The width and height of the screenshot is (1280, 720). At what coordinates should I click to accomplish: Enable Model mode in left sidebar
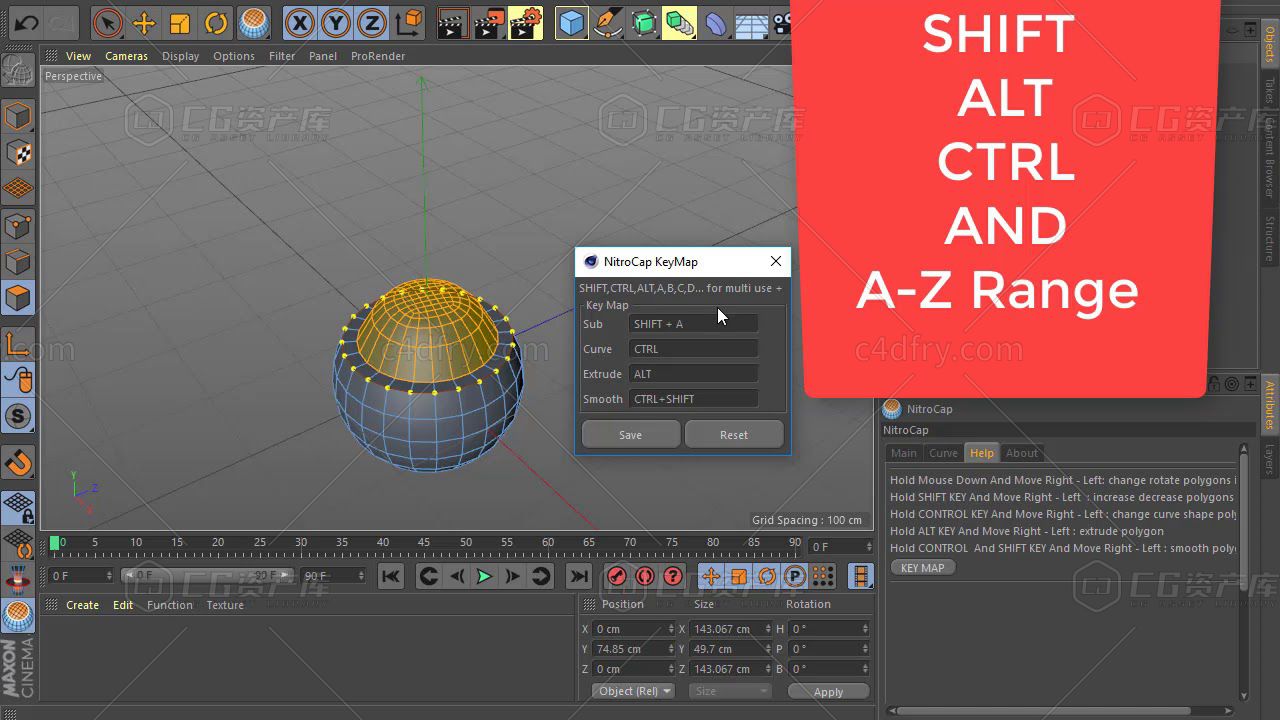click(18, 116)
